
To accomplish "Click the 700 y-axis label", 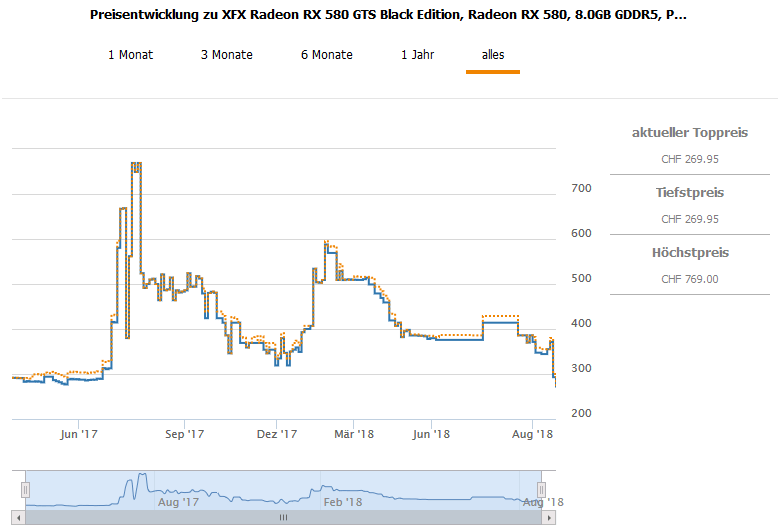I will tap(581, 188).
